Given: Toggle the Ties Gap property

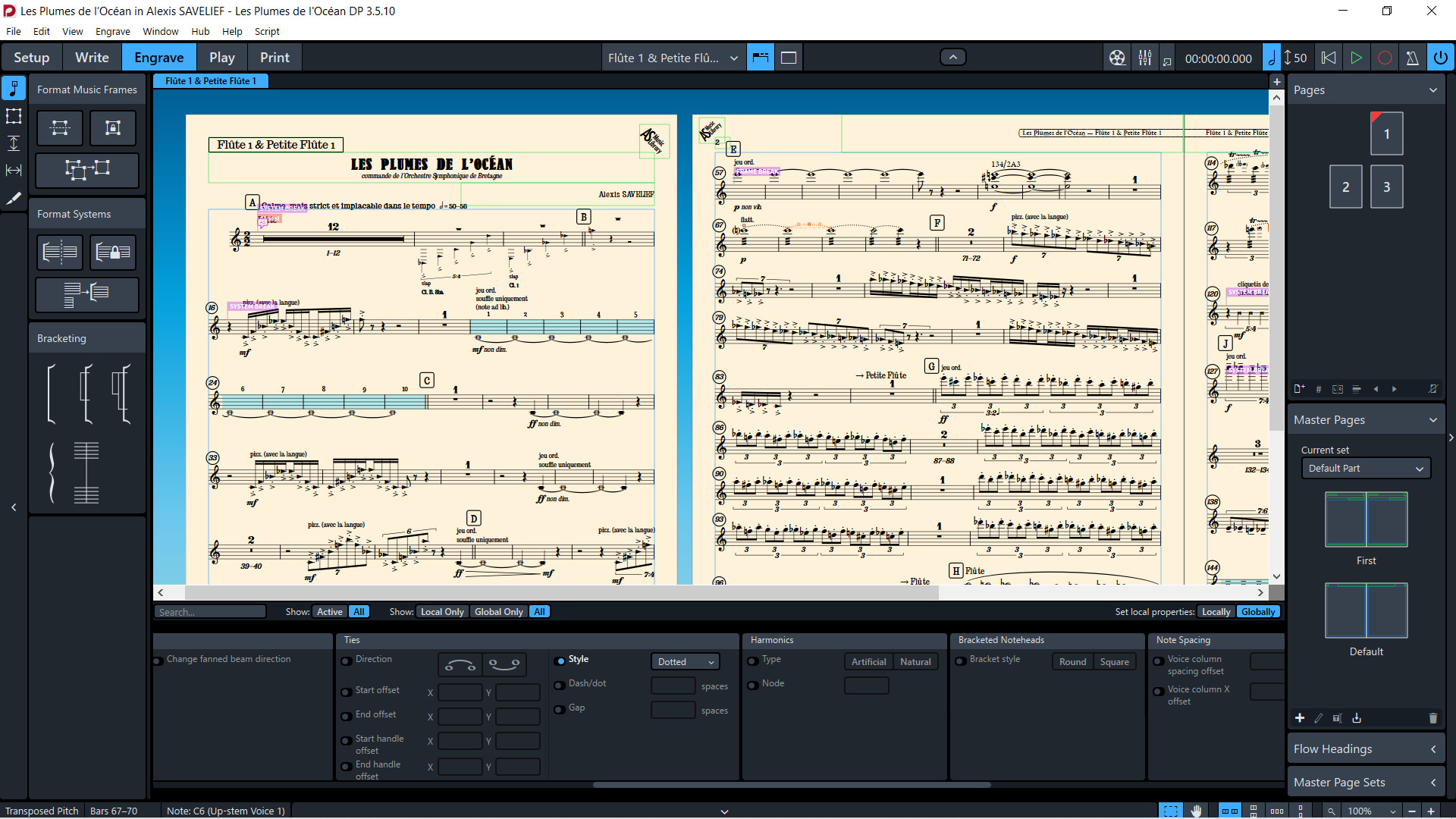Looking at the screenshot, I should tap(560, 710).
